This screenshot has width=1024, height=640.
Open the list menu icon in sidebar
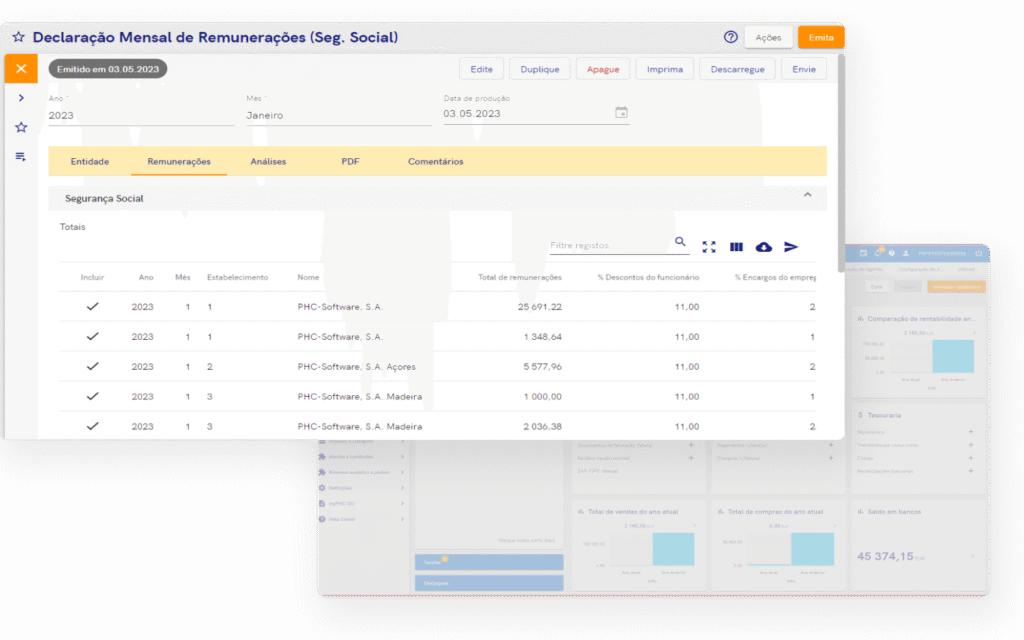coord(21,157)
